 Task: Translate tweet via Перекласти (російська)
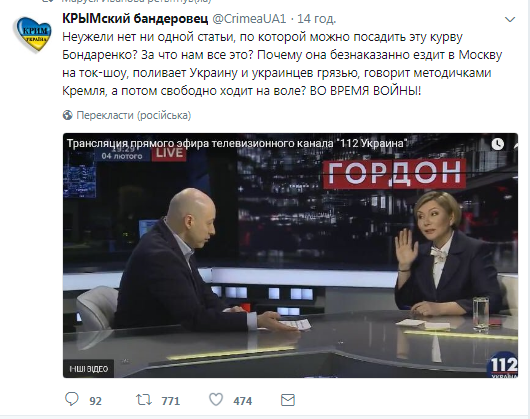click(x=134, y=115)
